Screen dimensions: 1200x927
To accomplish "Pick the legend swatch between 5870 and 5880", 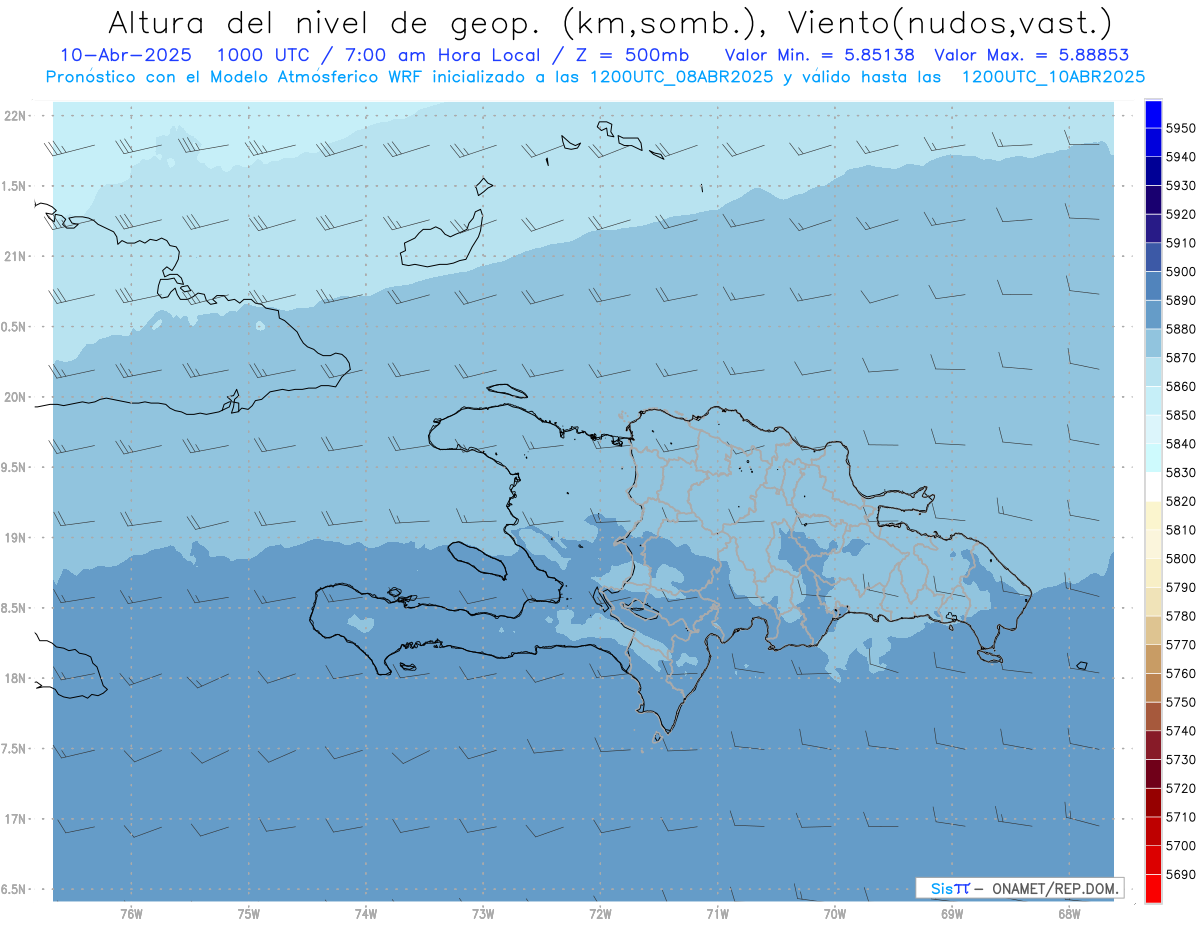I will point(1153,343).
